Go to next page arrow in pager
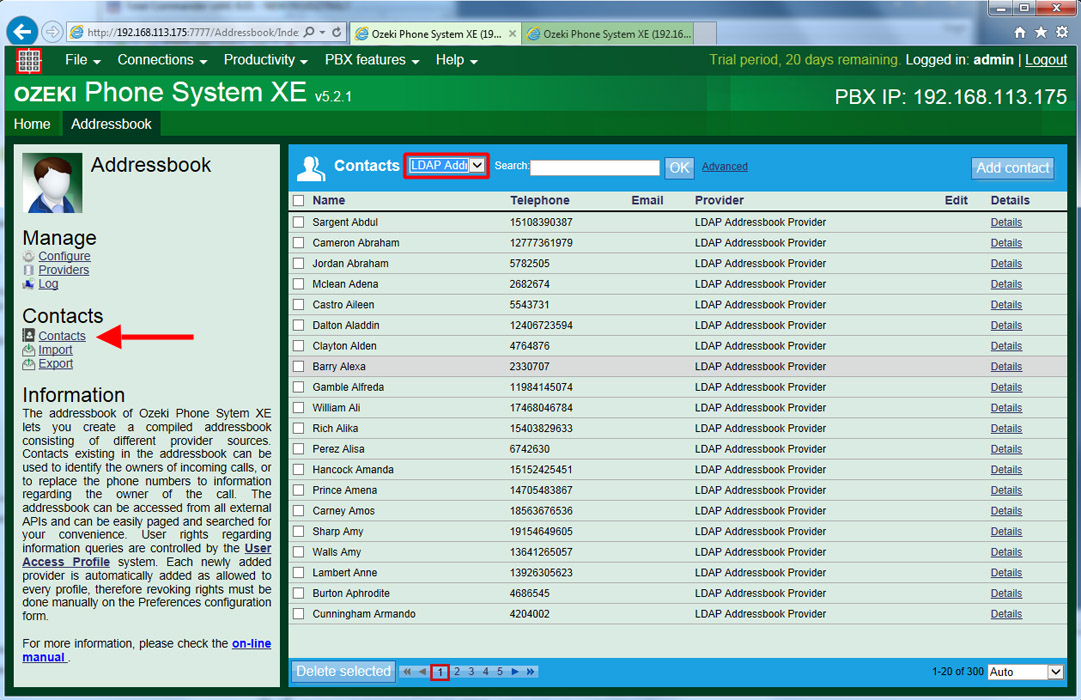The height and width of the screenshot is (700, 1081). click(x=515, y=672)
